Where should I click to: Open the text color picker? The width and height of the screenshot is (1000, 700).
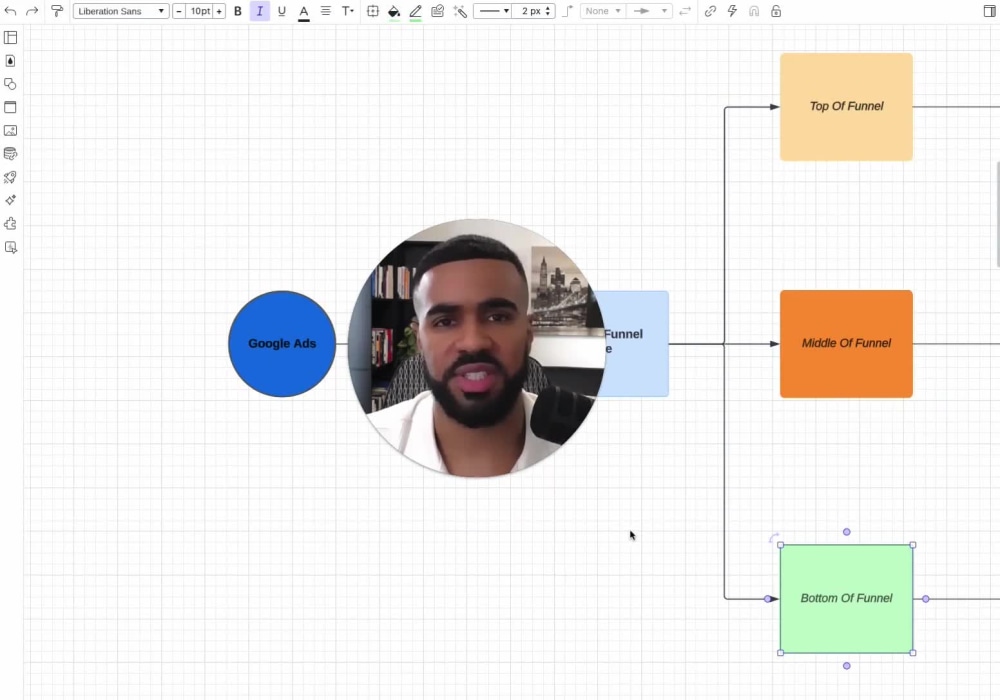[x=304, y=11]
